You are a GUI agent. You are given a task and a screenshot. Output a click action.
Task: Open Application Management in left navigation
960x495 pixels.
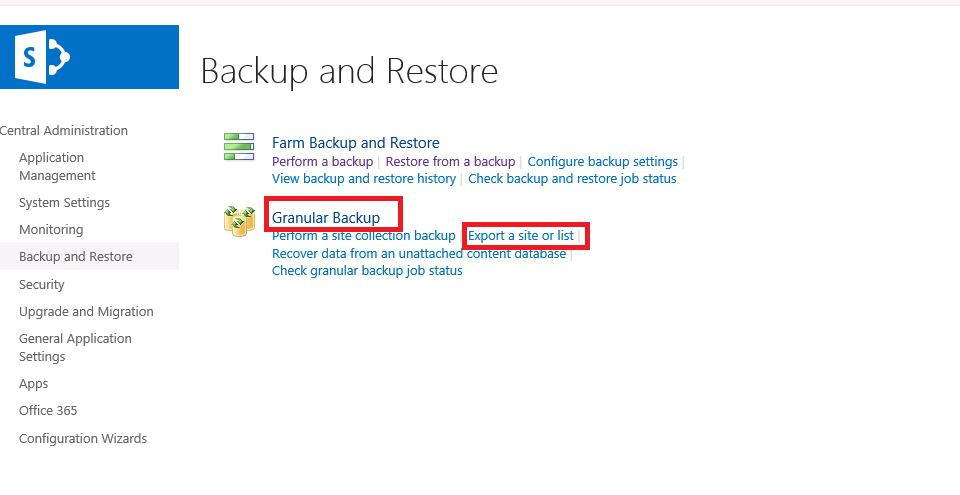(57, 166)
